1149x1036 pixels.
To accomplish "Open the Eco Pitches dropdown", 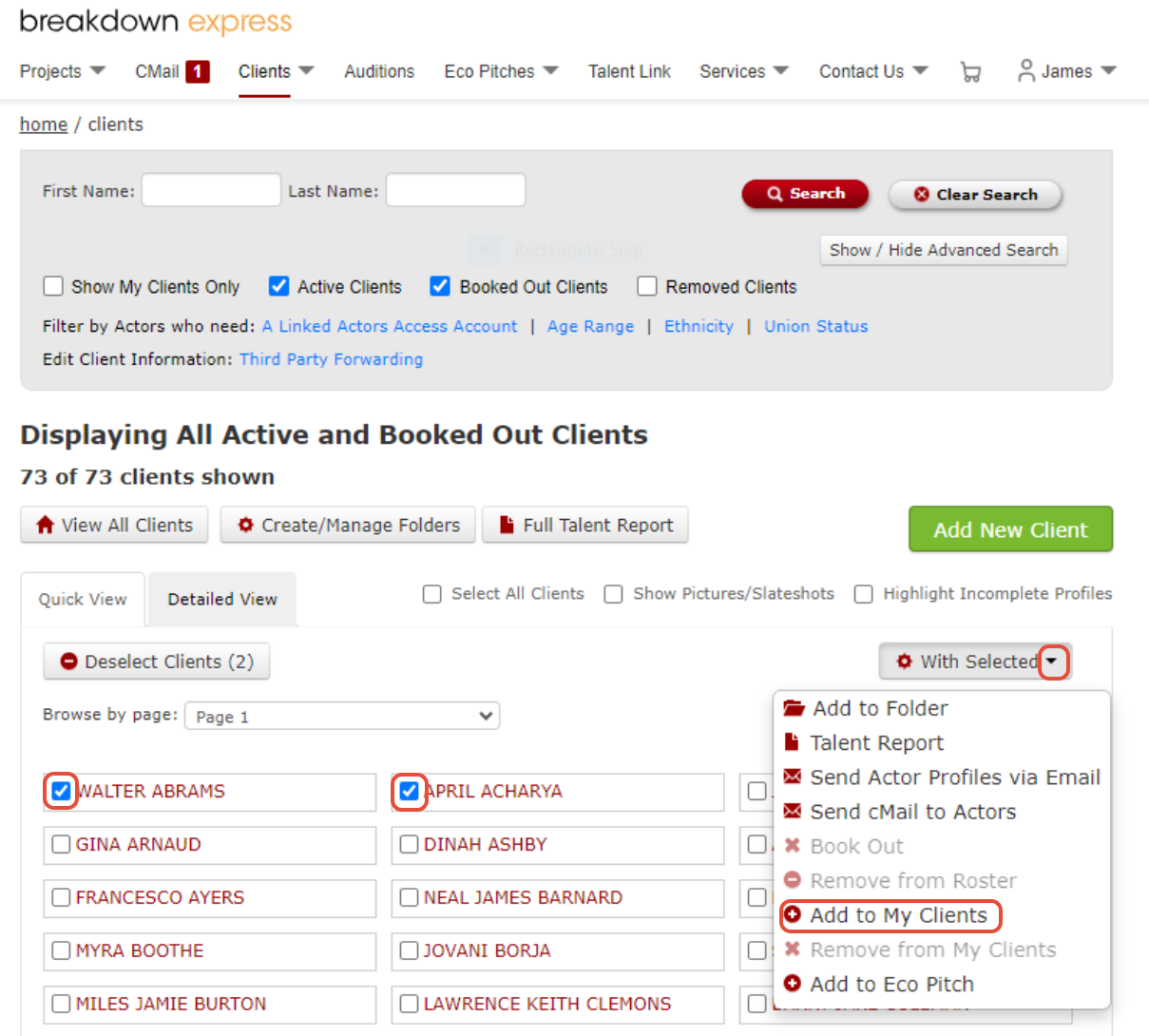I will point(501,71).
